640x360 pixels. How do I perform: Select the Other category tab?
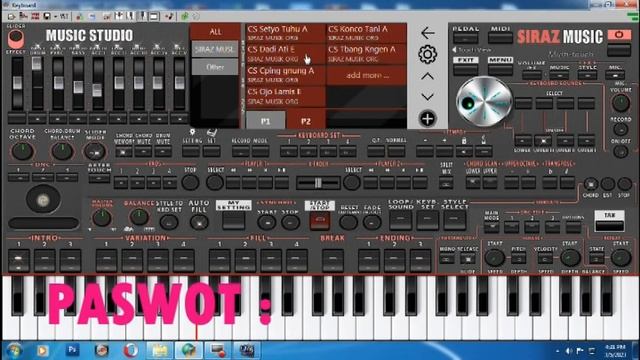[215, 67]
